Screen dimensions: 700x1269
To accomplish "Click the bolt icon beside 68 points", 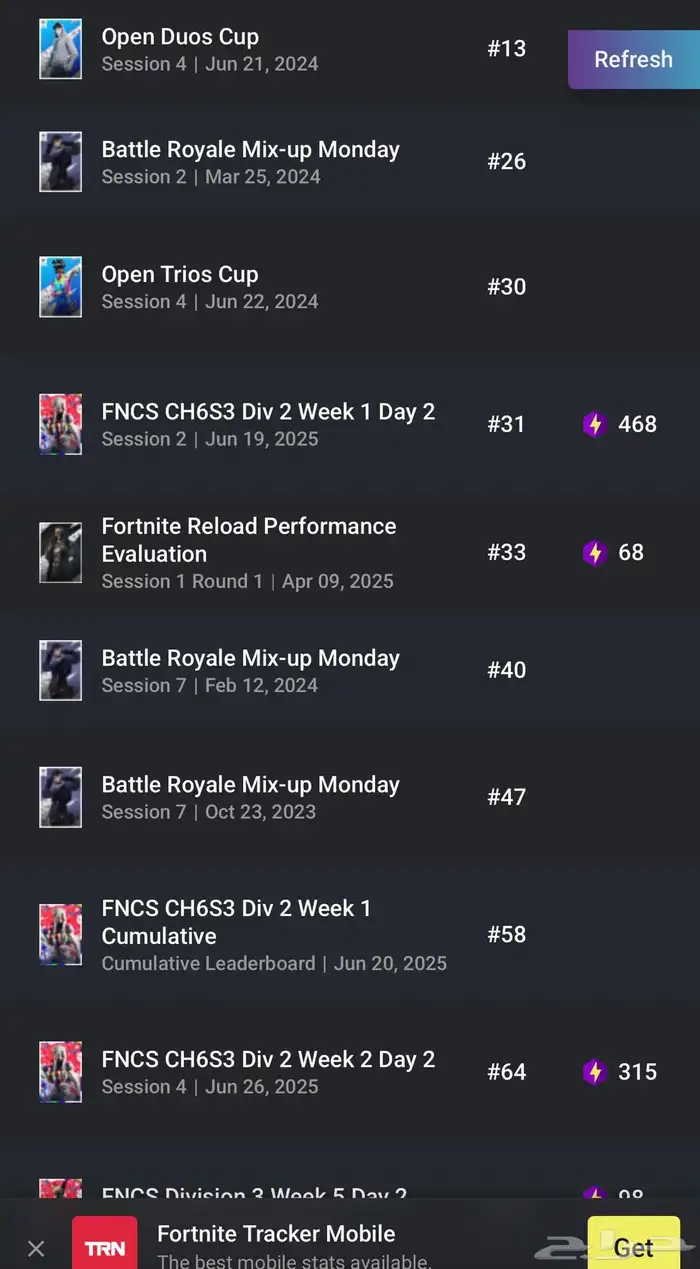I will click(595, 552).
